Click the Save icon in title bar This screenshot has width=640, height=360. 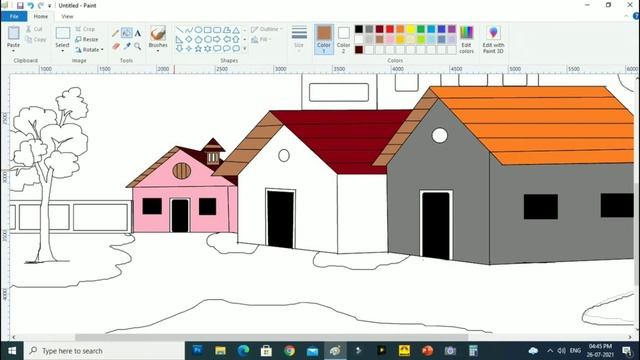pyautogui.click(x=20, y=6)
